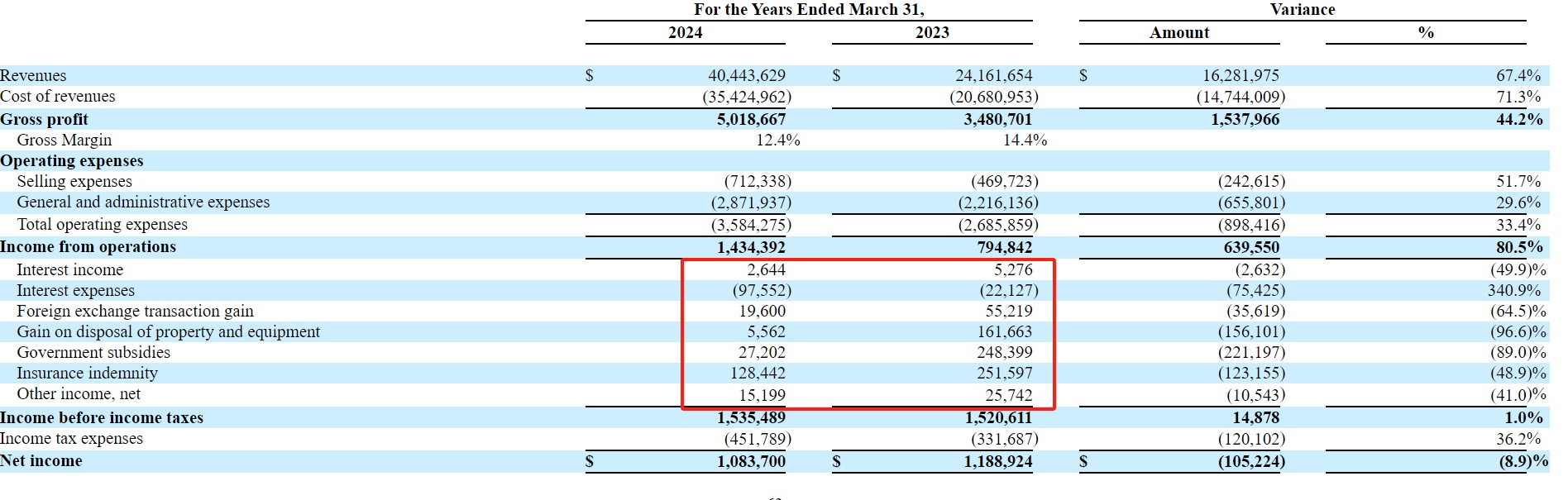Image resolution: width=1568 pixels, height=500 pixels.
Task: Select the Insurance indemnity row label
Action: point(87,373)
